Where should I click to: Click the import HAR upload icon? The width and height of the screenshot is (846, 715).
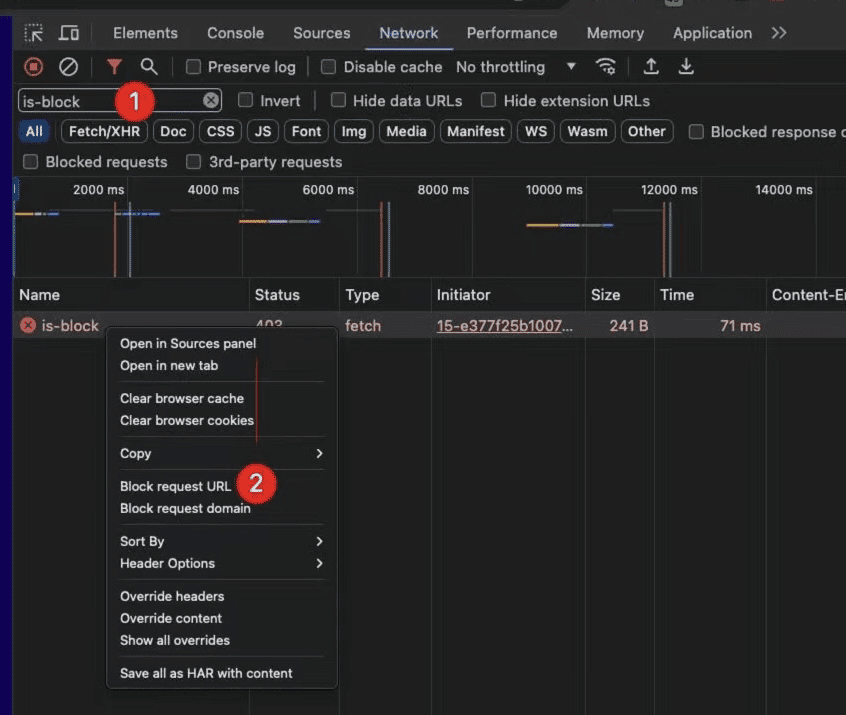point(651,67)
